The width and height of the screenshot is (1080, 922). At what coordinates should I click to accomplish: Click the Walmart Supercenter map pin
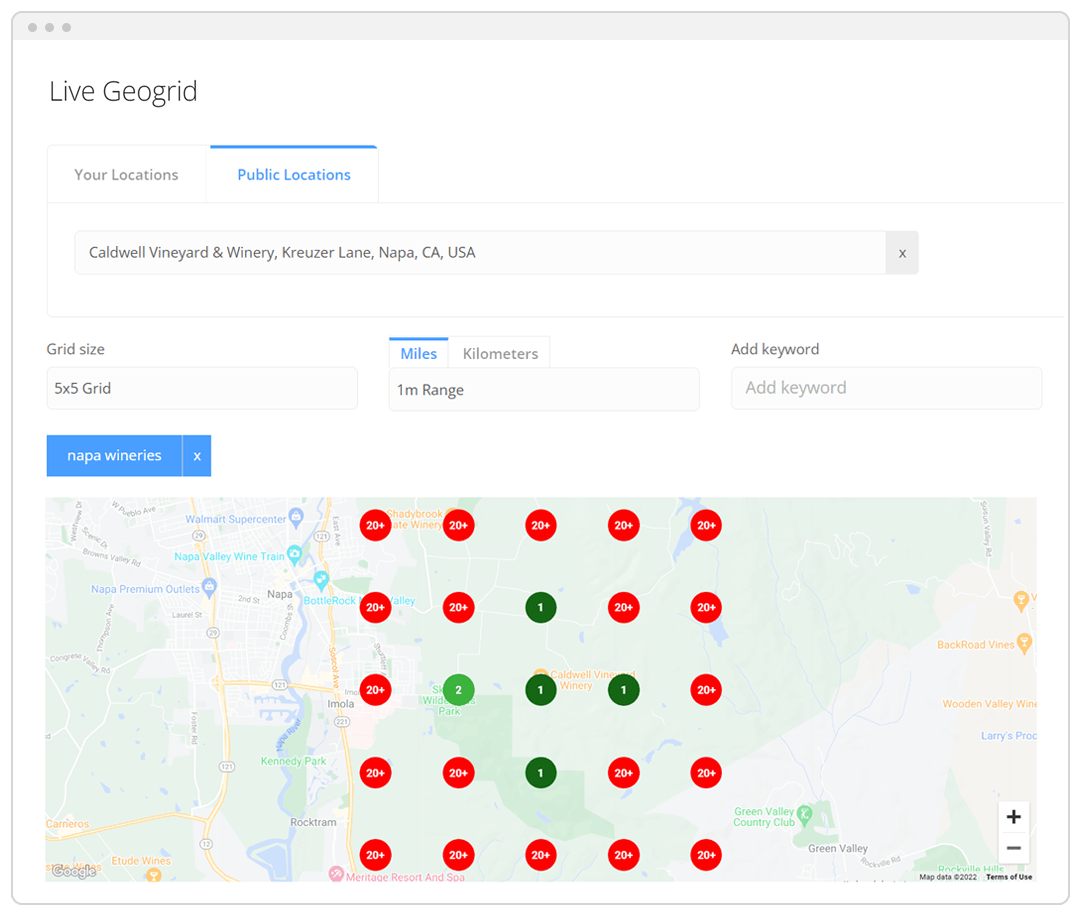pos(296,517)
